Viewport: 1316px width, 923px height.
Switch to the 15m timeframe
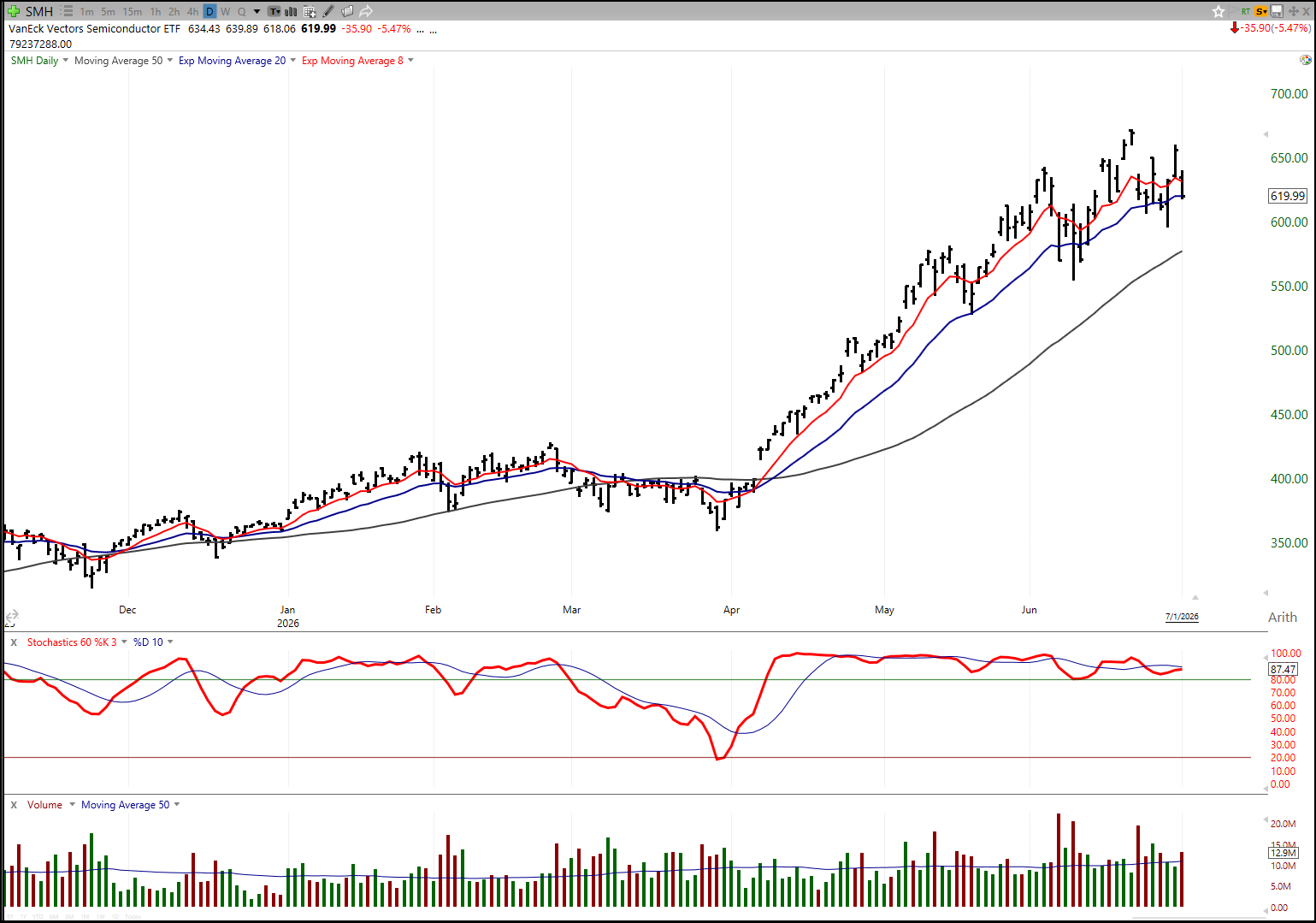[133, 12]
